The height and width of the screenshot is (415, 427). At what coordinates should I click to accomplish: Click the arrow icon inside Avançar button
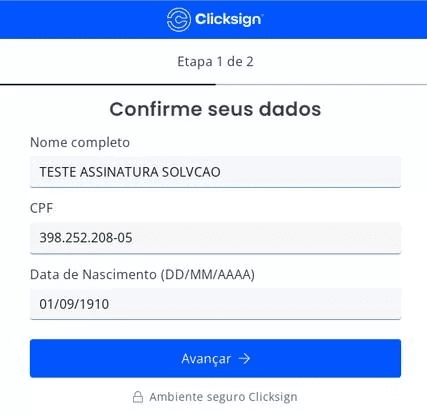point(244,359)
